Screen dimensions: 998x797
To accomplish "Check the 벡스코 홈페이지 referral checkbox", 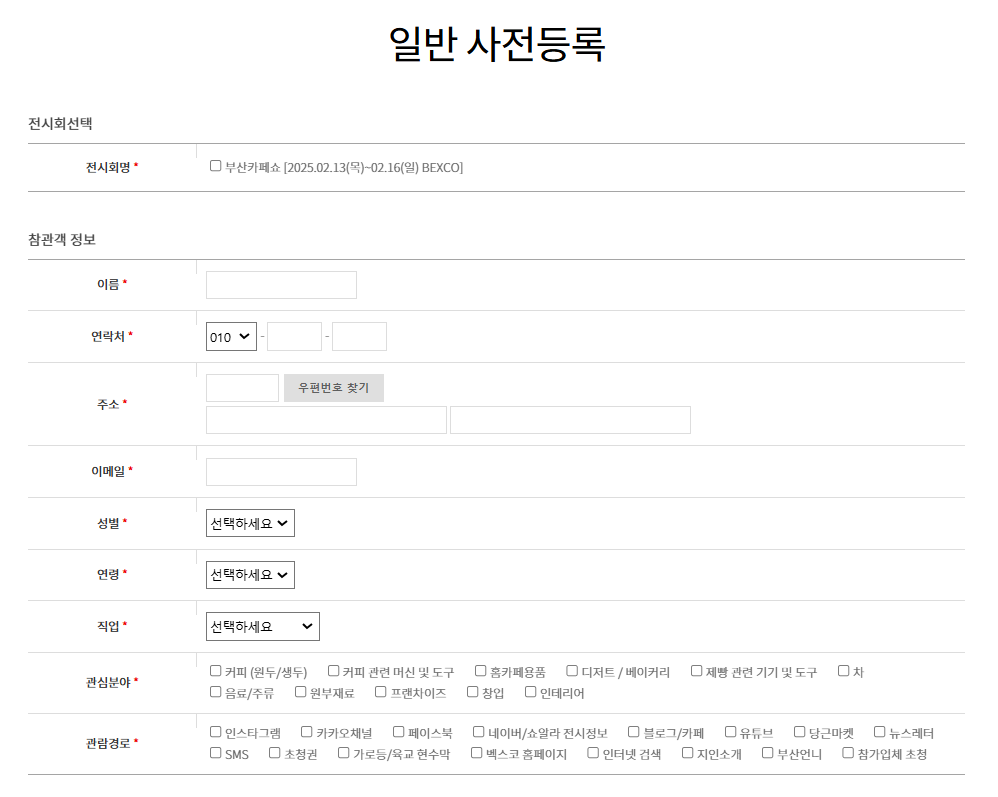I will [476, 753].
